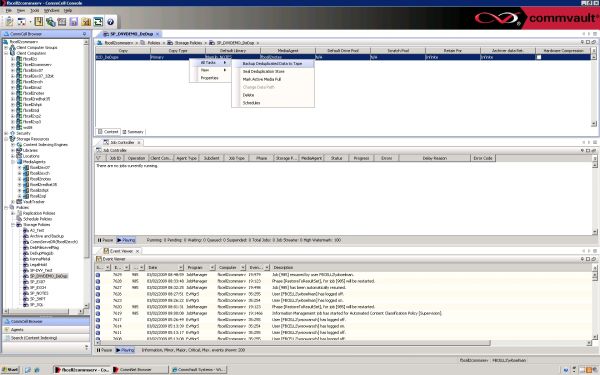
Task: Switch to CommCell Browser taskbar window
Action: click(x=140, y=370)
